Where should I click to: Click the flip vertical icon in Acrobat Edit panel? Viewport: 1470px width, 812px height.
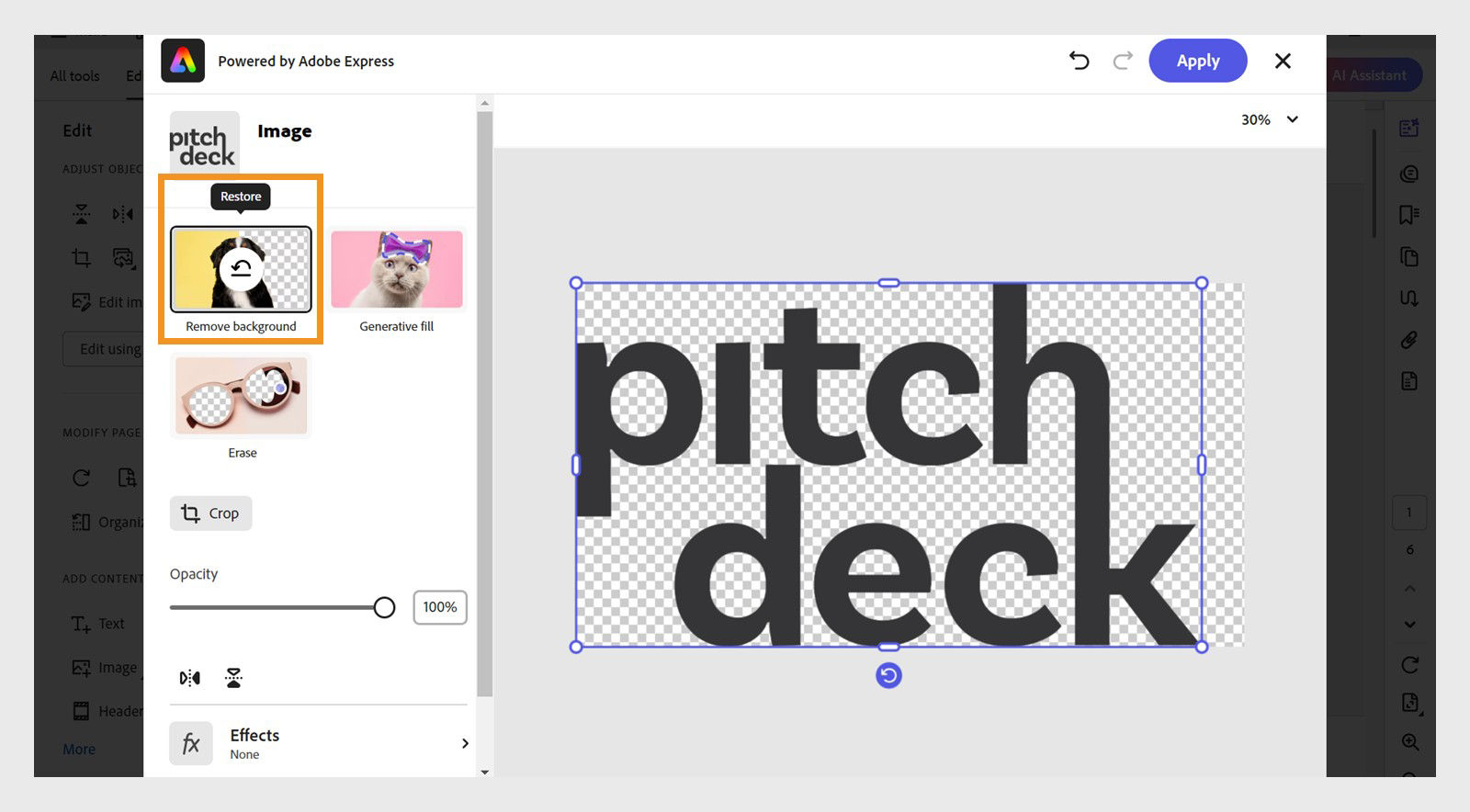point(82,215)
